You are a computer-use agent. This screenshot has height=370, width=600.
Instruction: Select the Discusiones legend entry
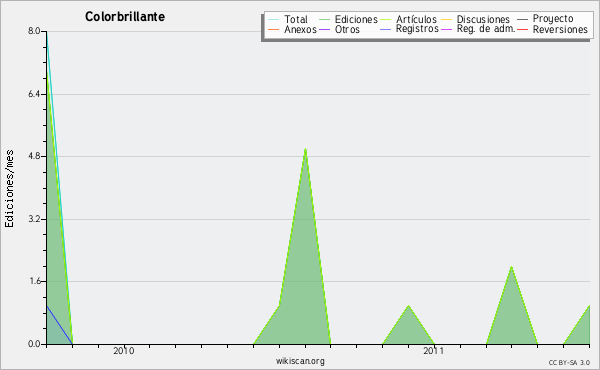point(483,19)
